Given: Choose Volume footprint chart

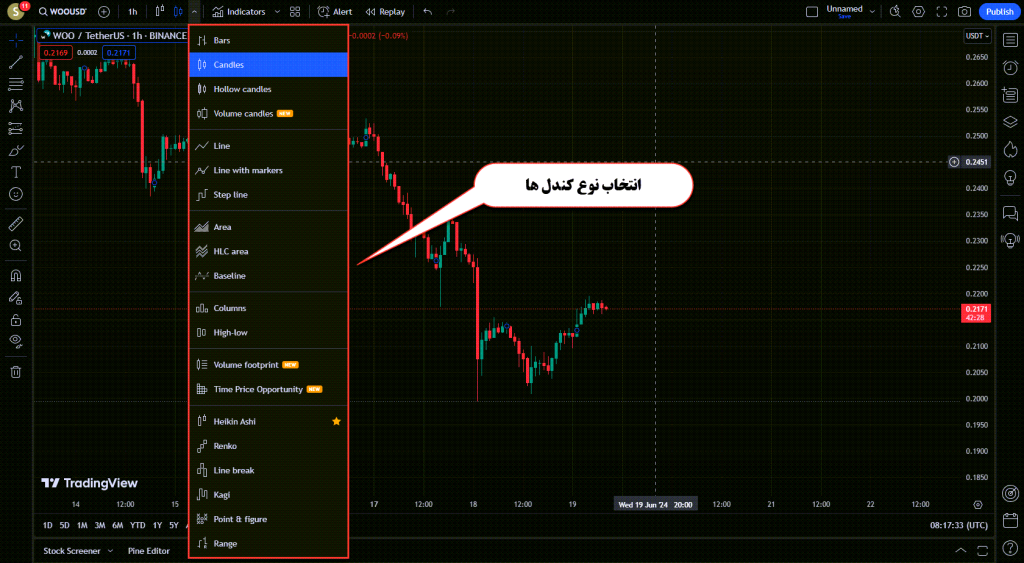Looking at the screenshot, I should click(268, 364).
